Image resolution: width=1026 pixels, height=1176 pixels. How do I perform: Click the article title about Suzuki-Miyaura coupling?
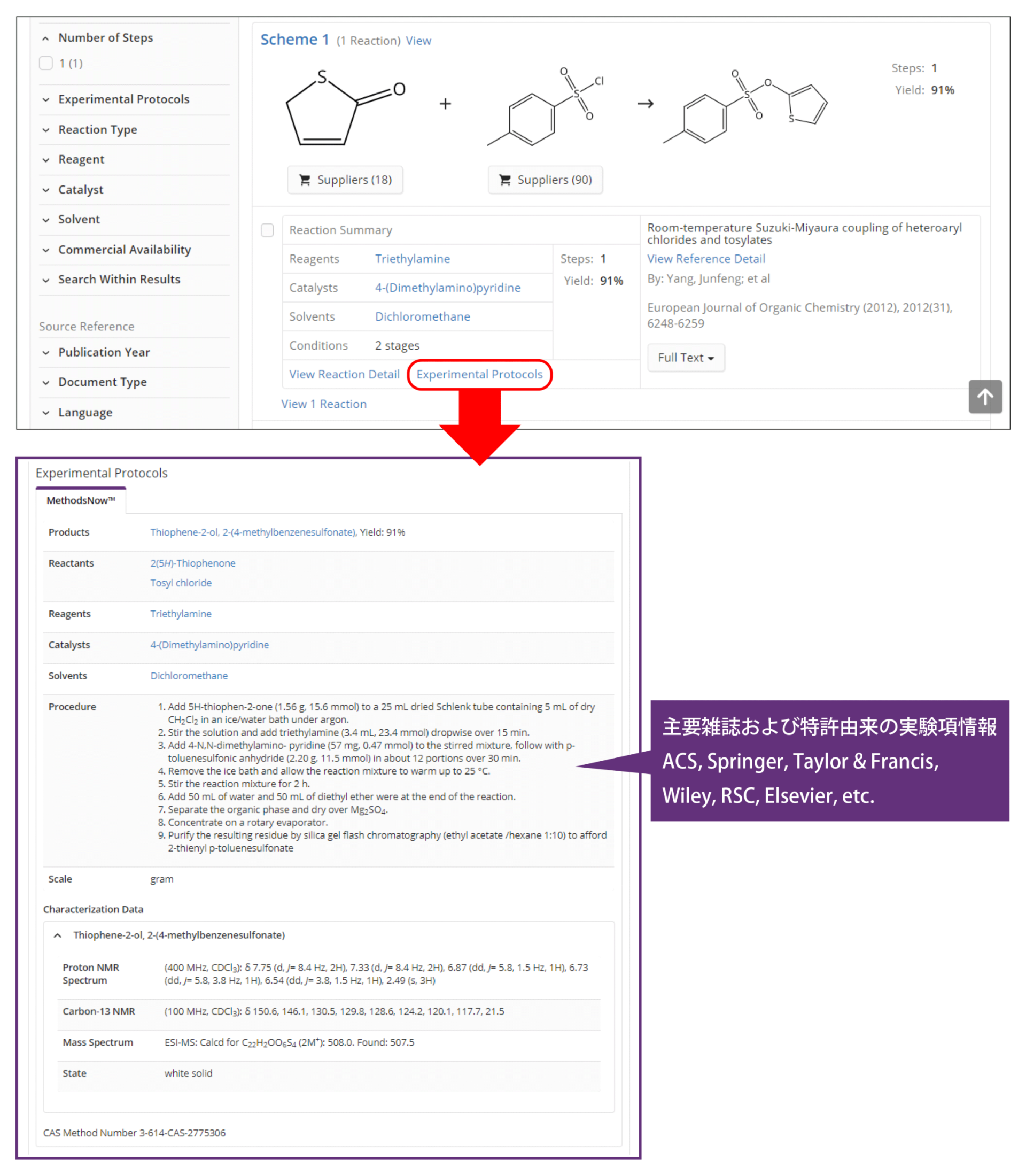click(x=804, y=234)
